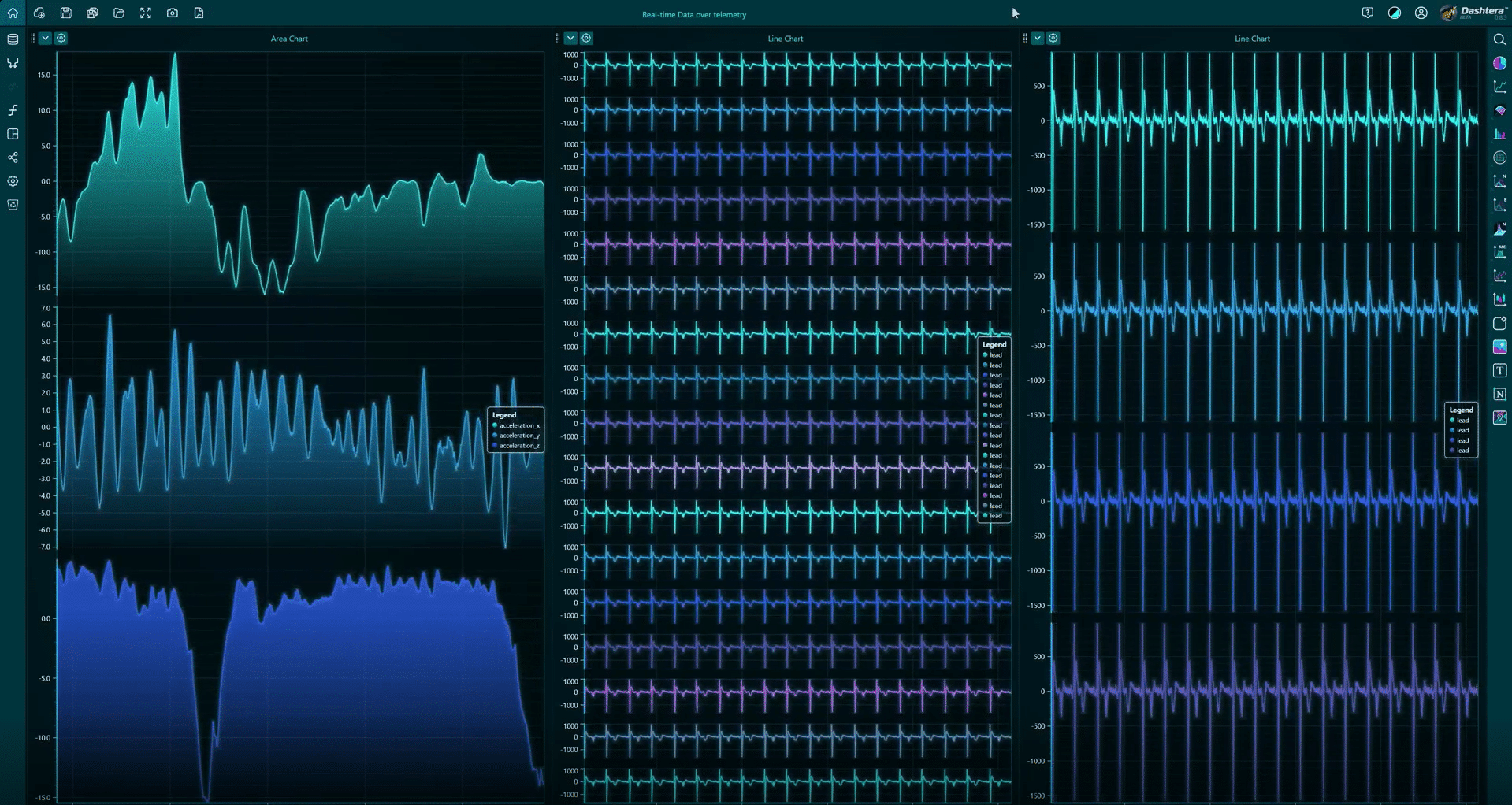Expand the Area Chart panel dropdown chevron
The height and width of the screenshot is (805, 1512).
point(45,38)
